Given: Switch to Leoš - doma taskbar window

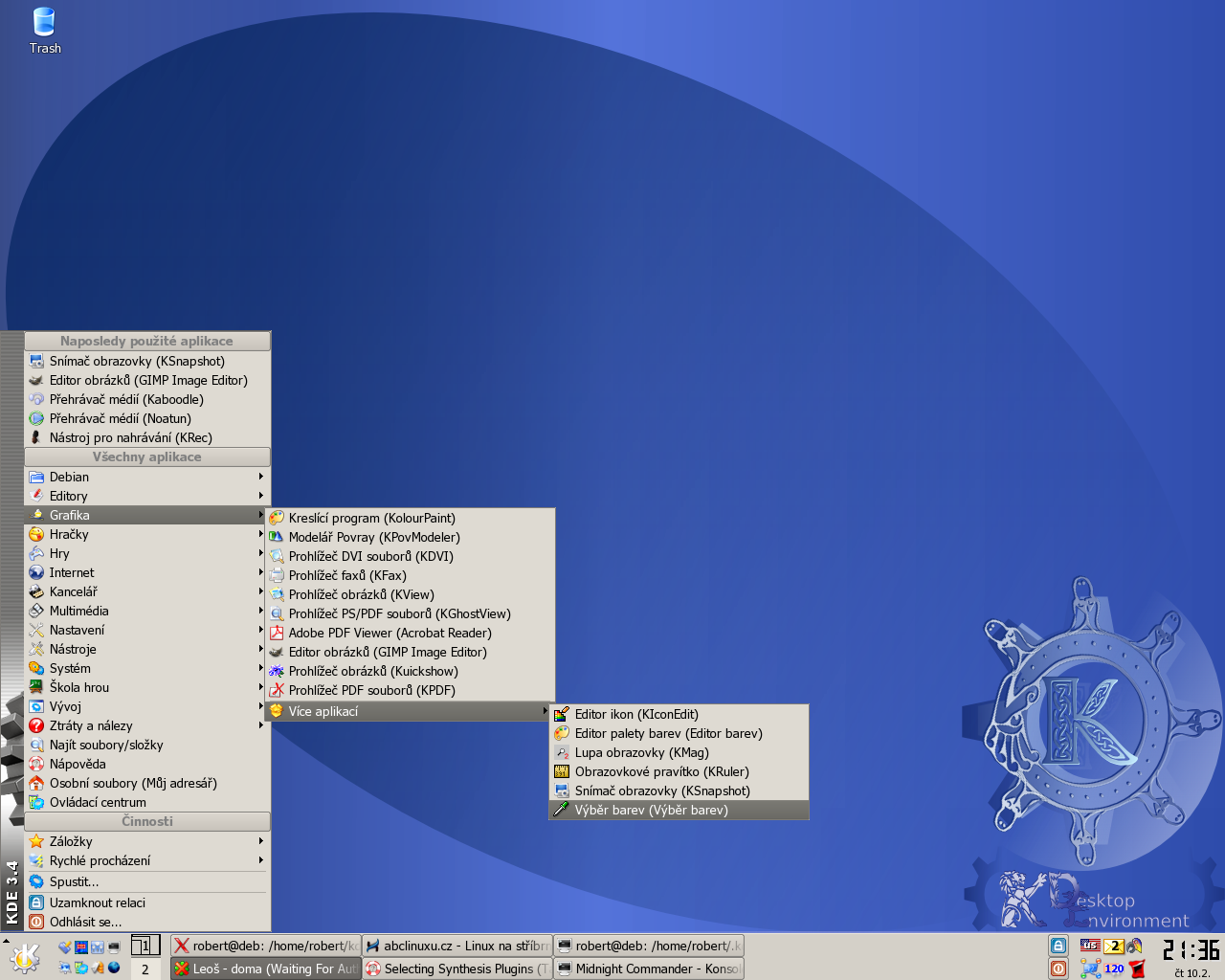Looking at the screenshot, I should [x=266, y=969].
